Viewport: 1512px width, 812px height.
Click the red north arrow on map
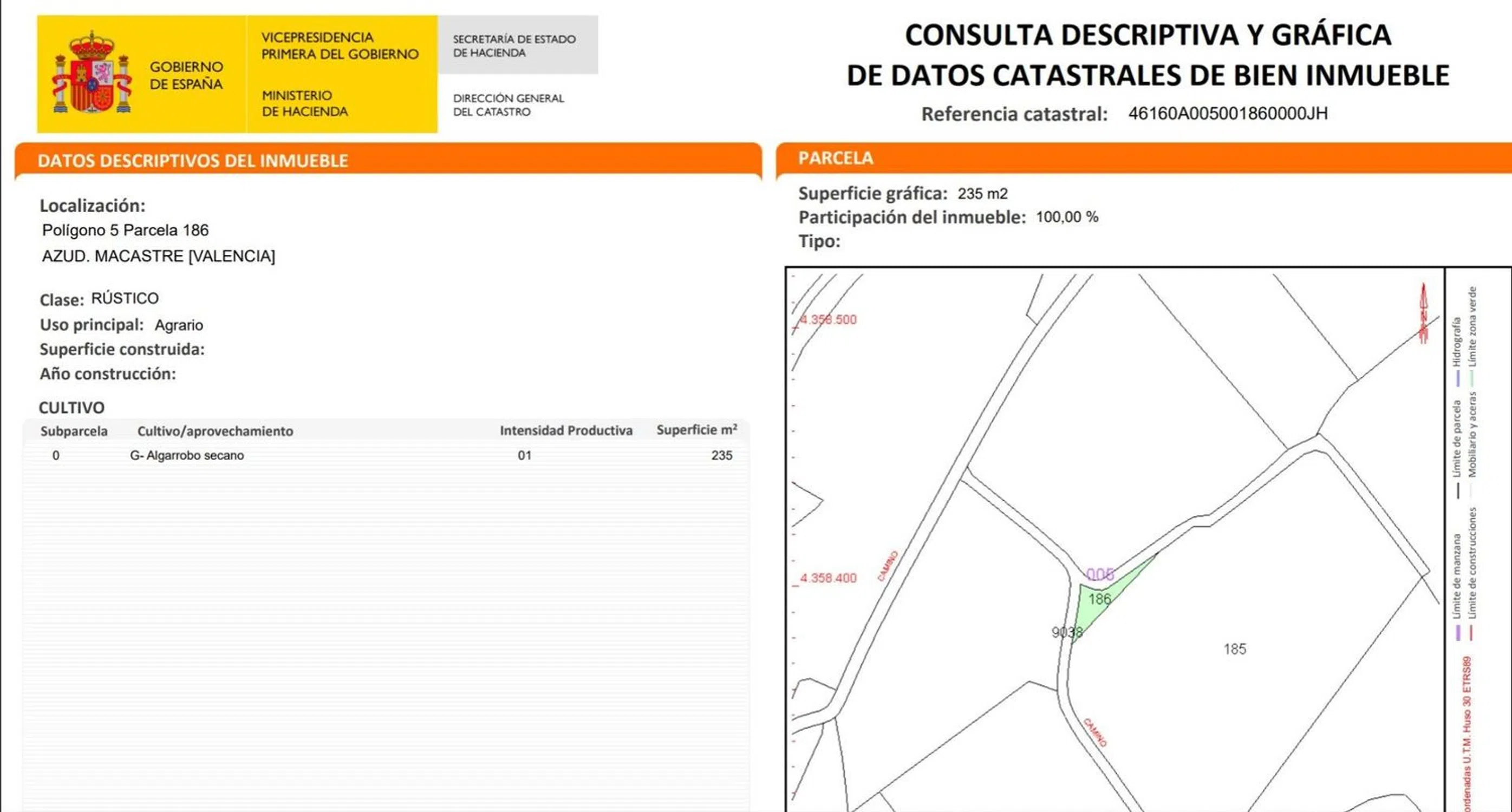coord(1423,313)
